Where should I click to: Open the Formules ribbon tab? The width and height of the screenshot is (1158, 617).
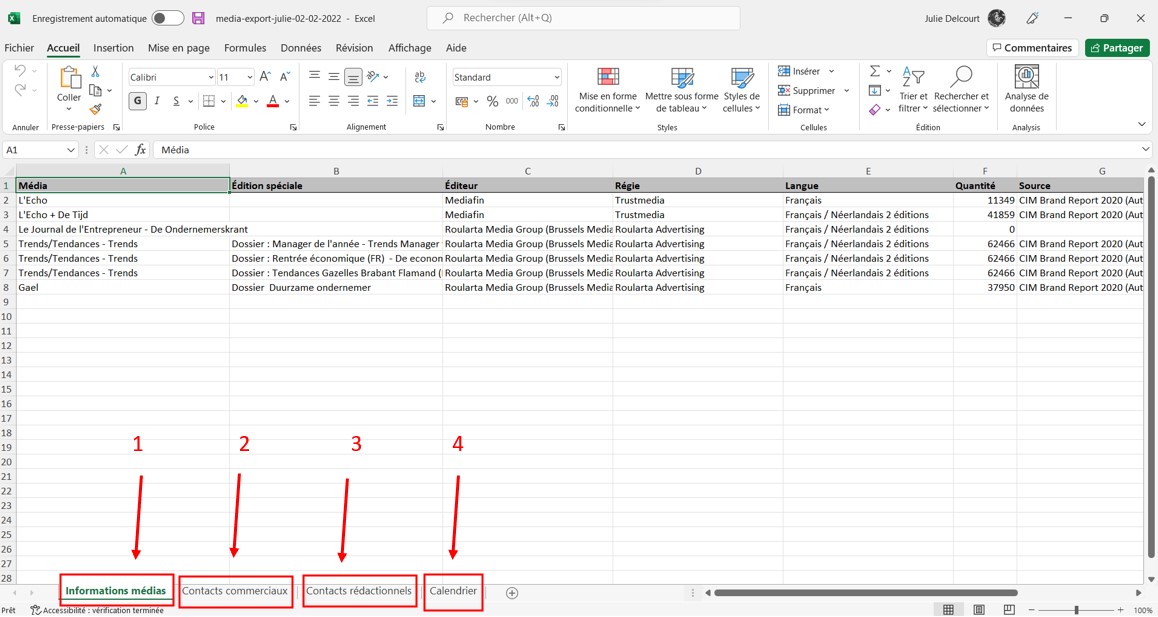tap(245, 48)
